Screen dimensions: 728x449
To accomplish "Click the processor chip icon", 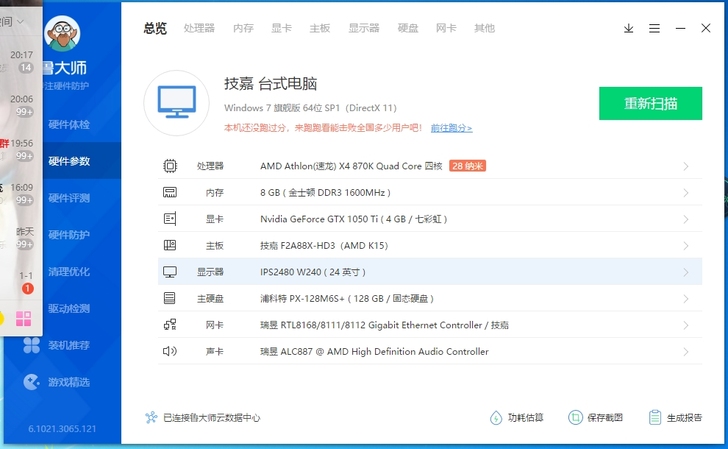I will coord(170,166).
